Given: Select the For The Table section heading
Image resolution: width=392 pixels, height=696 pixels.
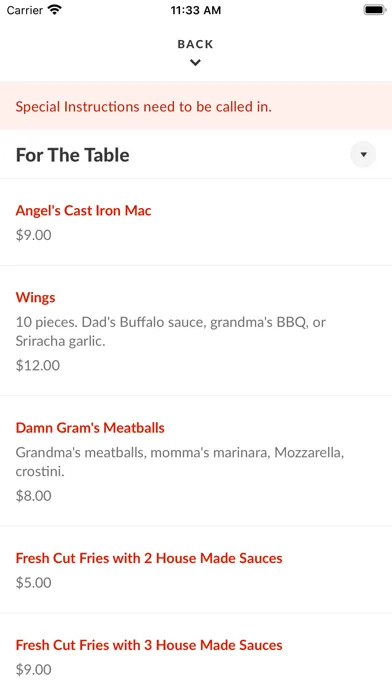Looking at the screenshot, I should click(73, 155).
